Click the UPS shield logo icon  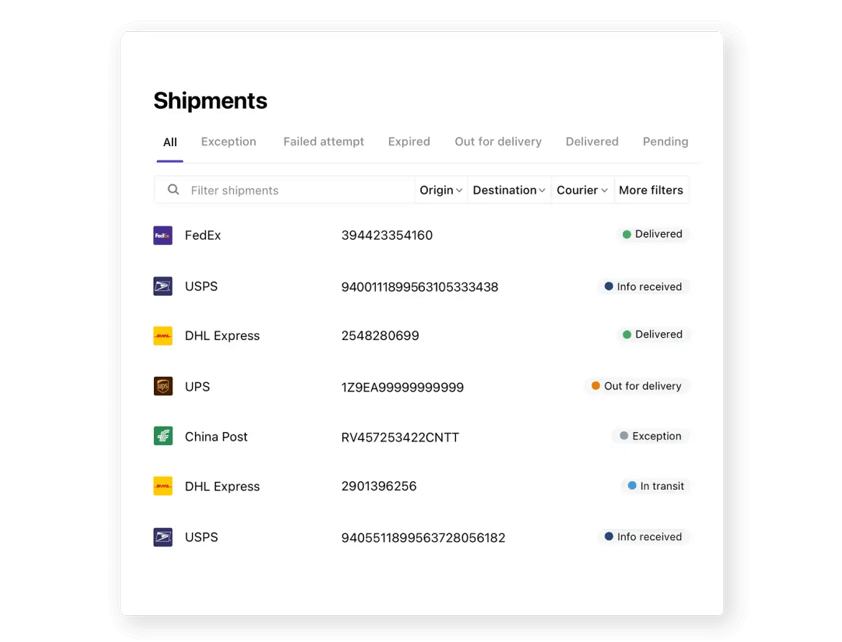click(x=162, y=386)
